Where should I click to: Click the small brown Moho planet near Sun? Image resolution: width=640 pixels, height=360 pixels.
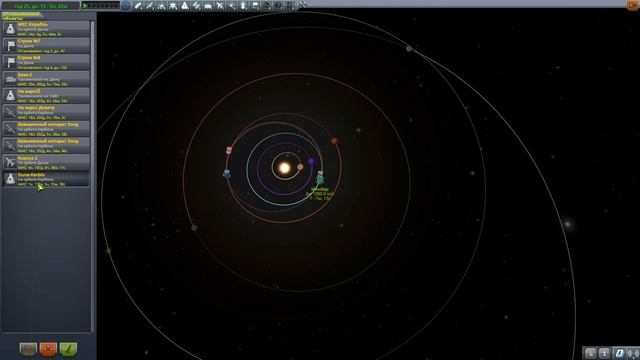click(x=300, y=167)
